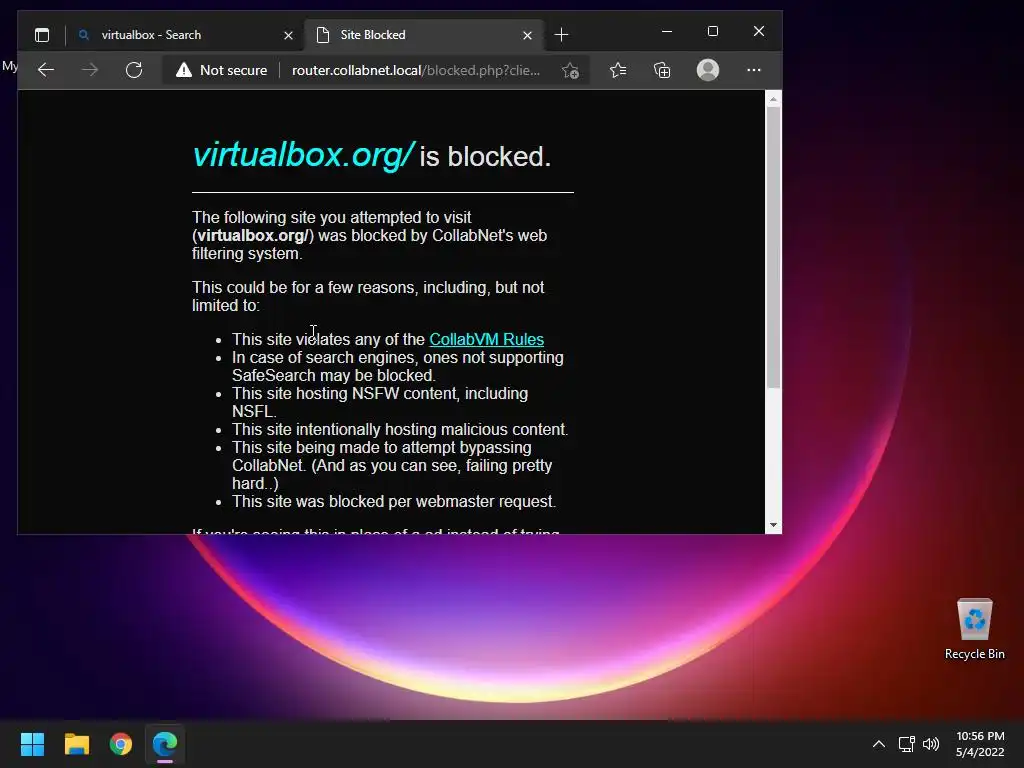The height and width of the screenshot is (768, 1024).
Task: Click the bold virtualbox.org/ text in paragraph
Action: pyautogui.click(x=253, y=236)
